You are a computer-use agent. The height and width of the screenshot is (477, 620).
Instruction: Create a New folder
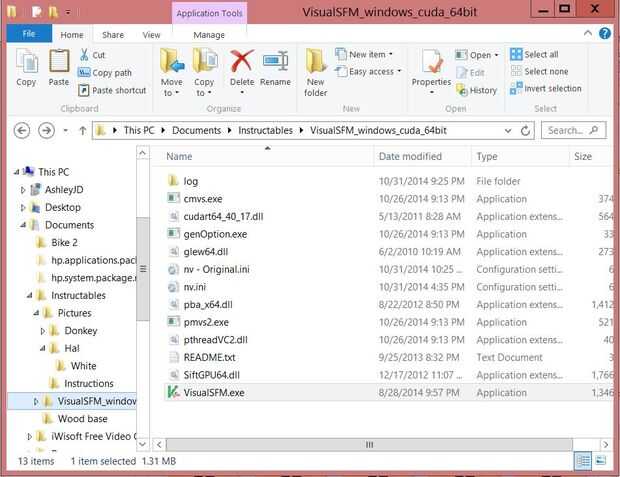pyautogui.click(x=316, y=73)
